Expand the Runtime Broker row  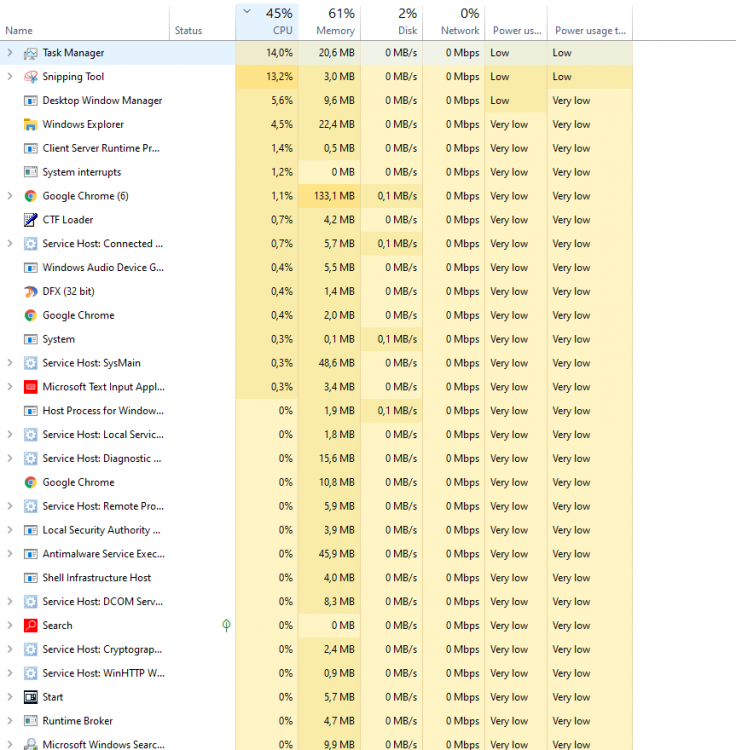click(10, 721)
